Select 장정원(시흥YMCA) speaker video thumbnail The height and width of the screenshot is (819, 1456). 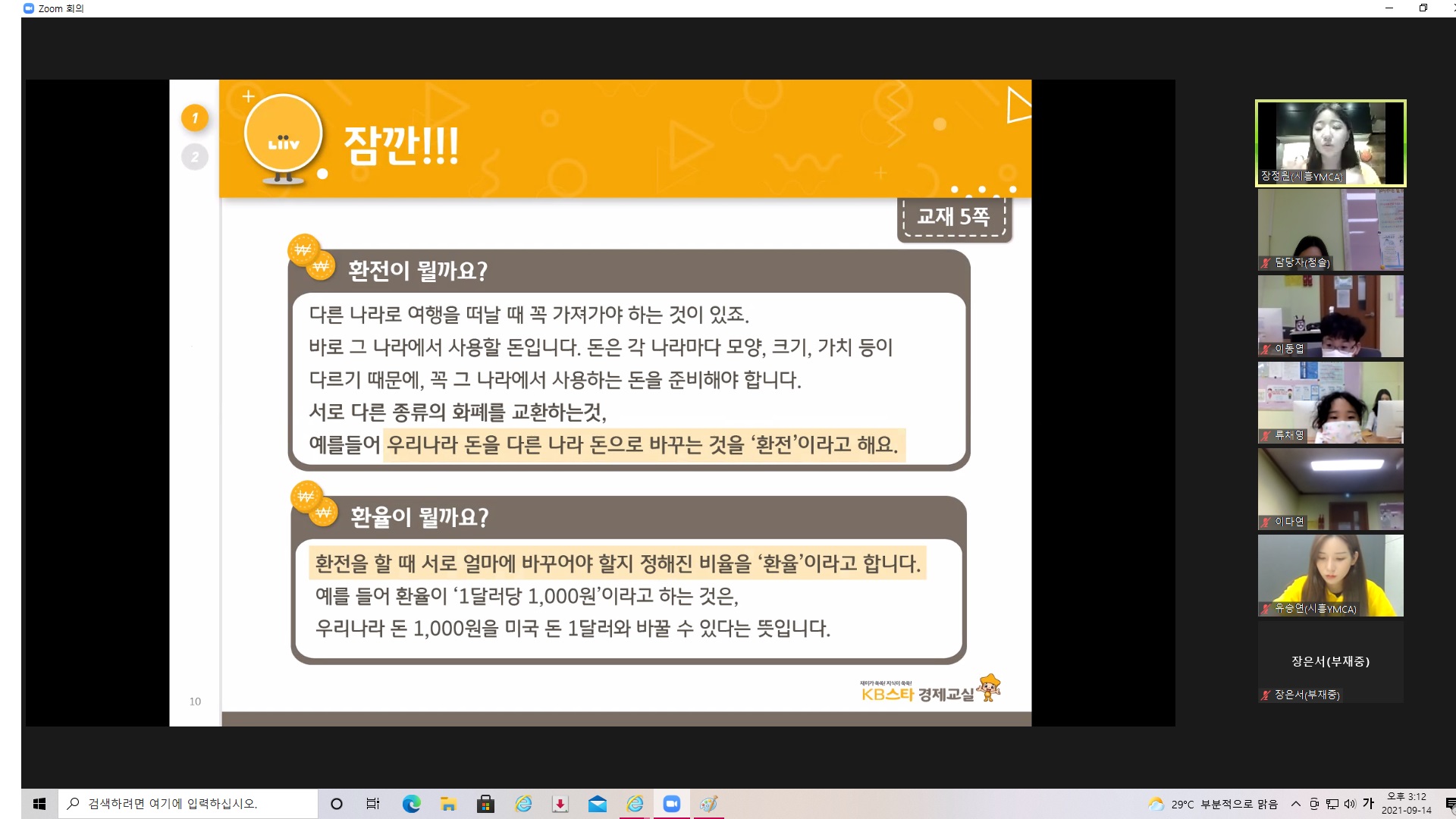click(x=1330, y=143)
